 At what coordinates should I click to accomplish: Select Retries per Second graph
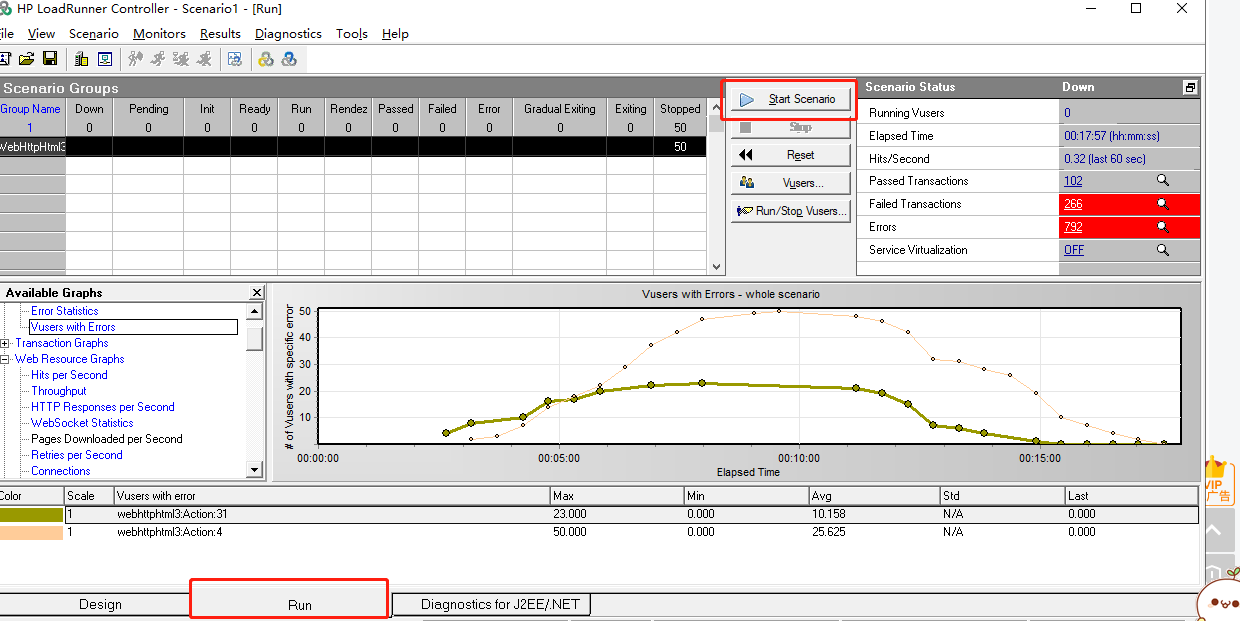click(77, 455)
